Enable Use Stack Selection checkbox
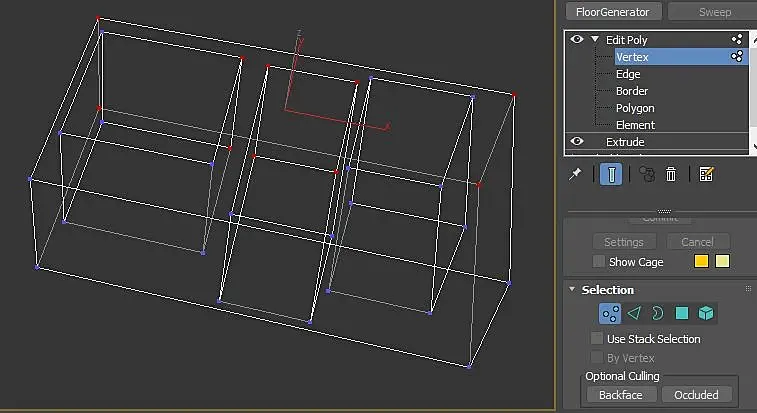Screen dimensions: 757x413 click(x=597, y=338)
